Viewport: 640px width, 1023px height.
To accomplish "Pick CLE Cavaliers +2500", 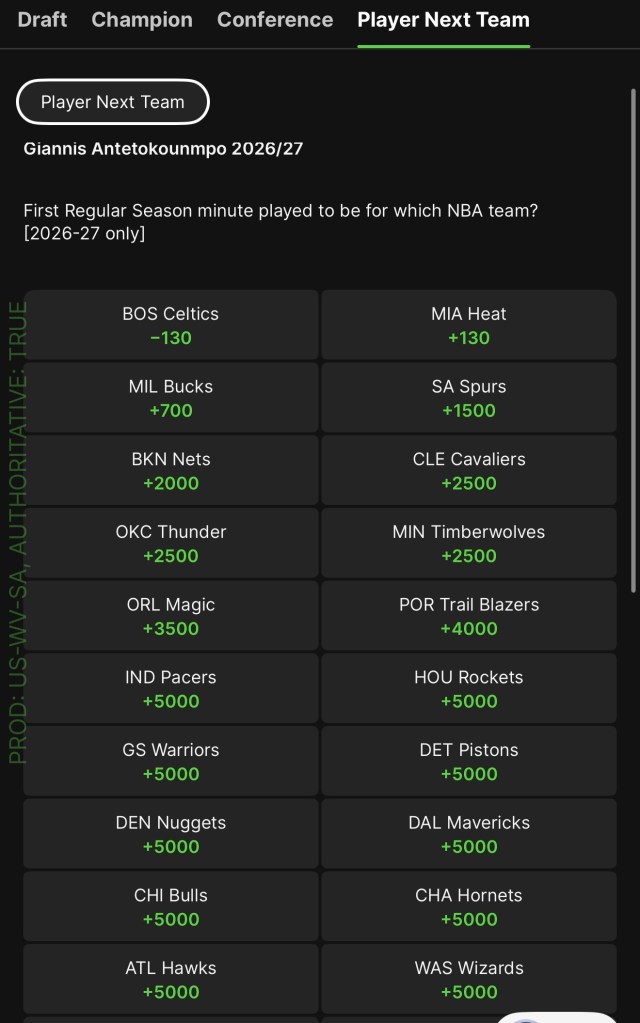I will tap(468, 470).
